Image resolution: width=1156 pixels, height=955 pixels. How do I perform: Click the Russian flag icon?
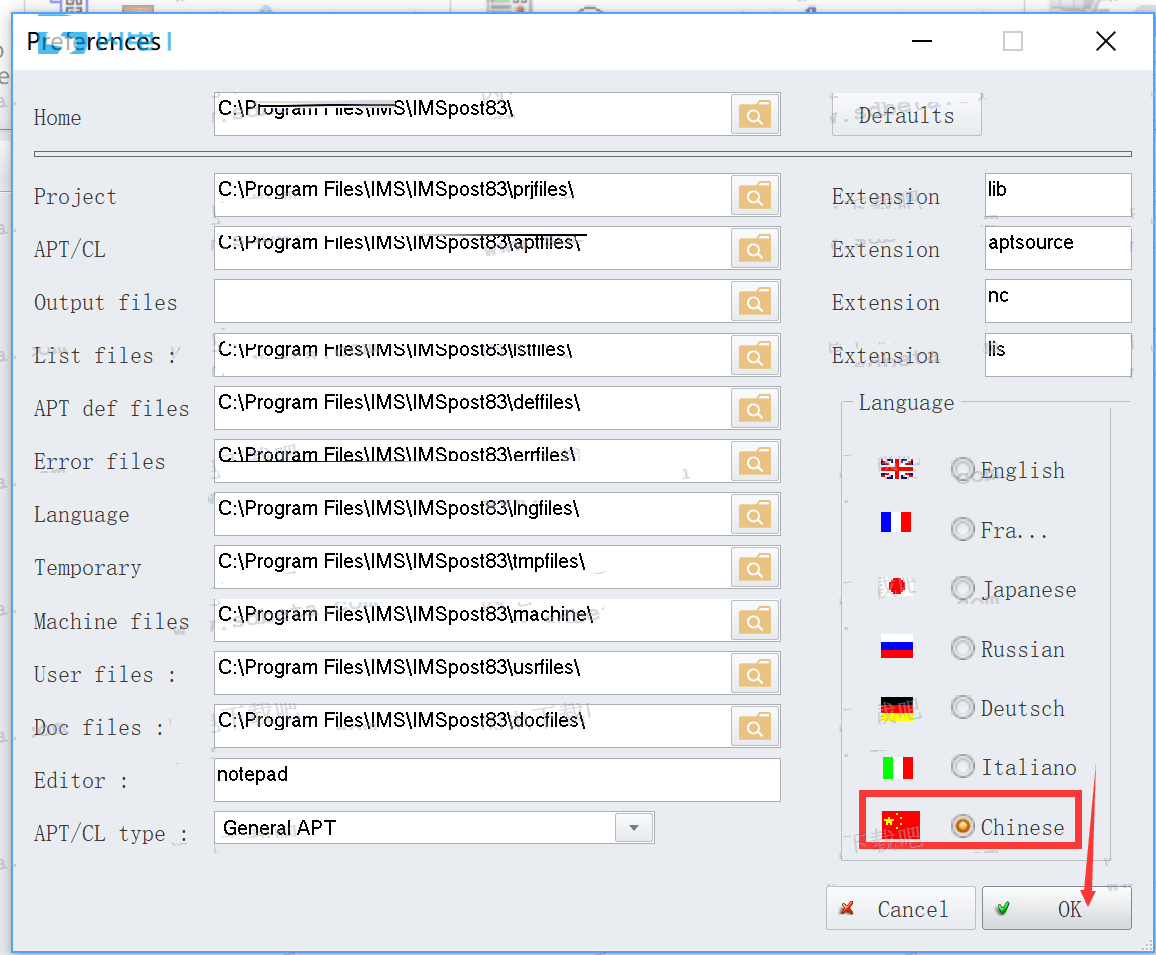(x=896, y=646)
